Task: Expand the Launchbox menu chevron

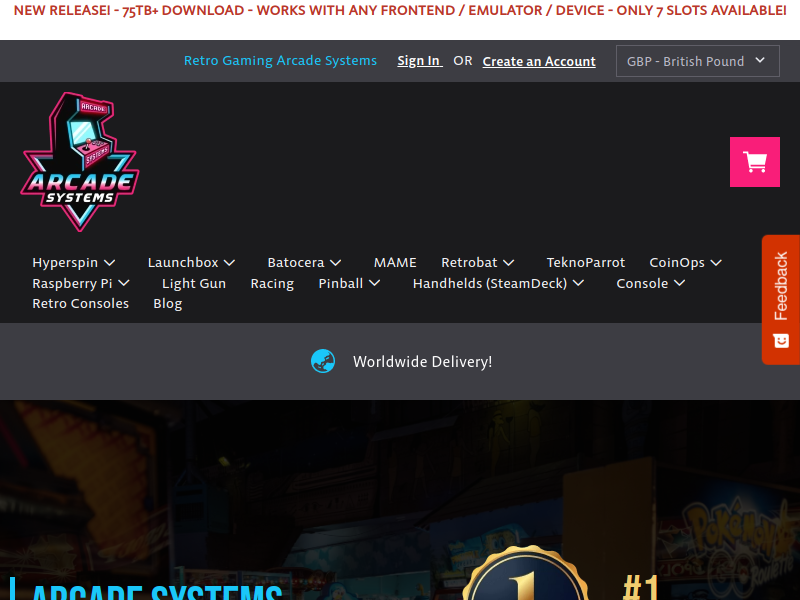Action: (230, 263)
